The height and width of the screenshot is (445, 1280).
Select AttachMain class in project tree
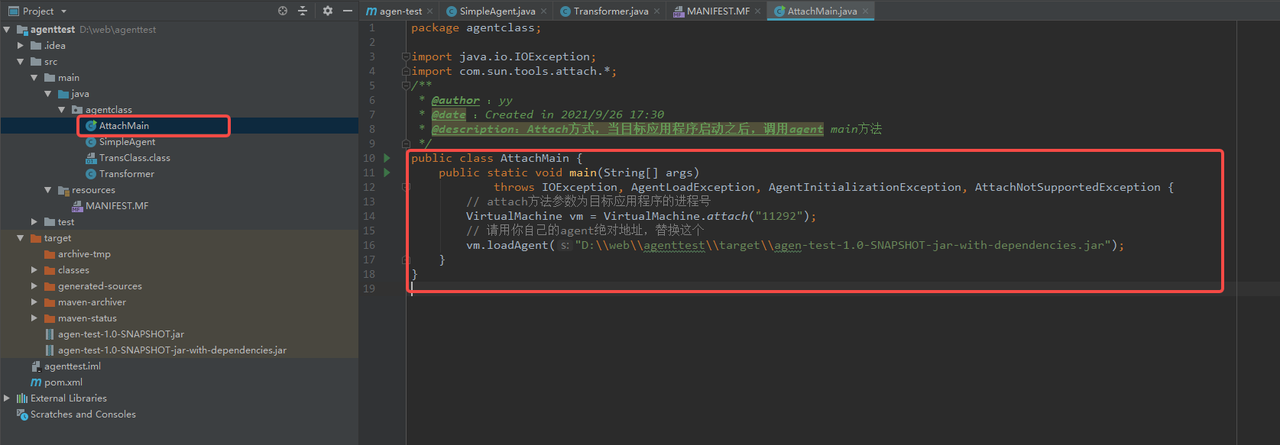[x=124, y=126]
